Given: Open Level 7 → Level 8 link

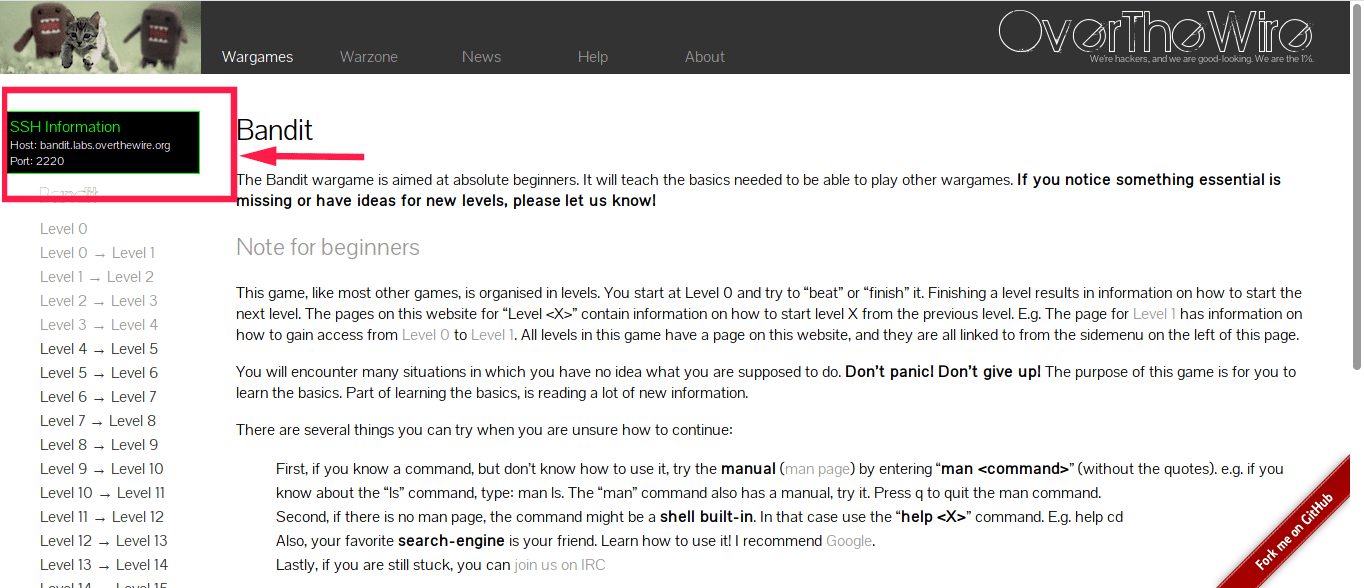Looking at the screenshot, I should coord(98,421).
